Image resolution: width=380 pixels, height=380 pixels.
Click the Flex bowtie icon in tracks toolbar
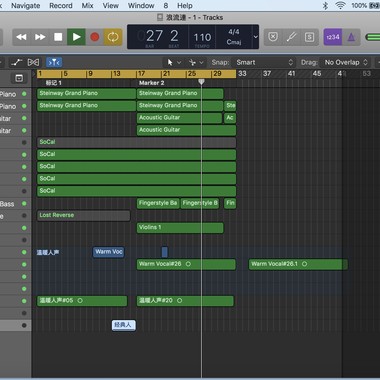coord(33,62)
